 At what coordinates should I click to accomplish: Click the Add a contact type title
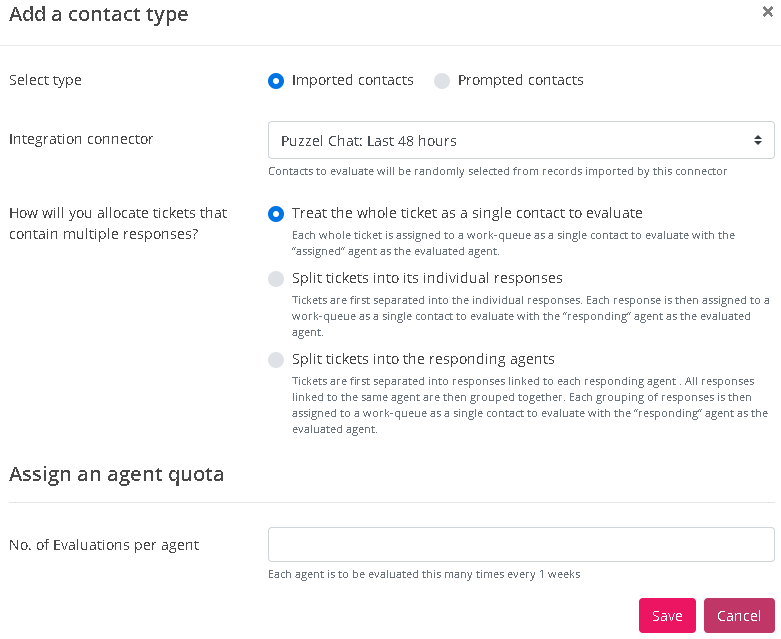(x=98, y=14)
